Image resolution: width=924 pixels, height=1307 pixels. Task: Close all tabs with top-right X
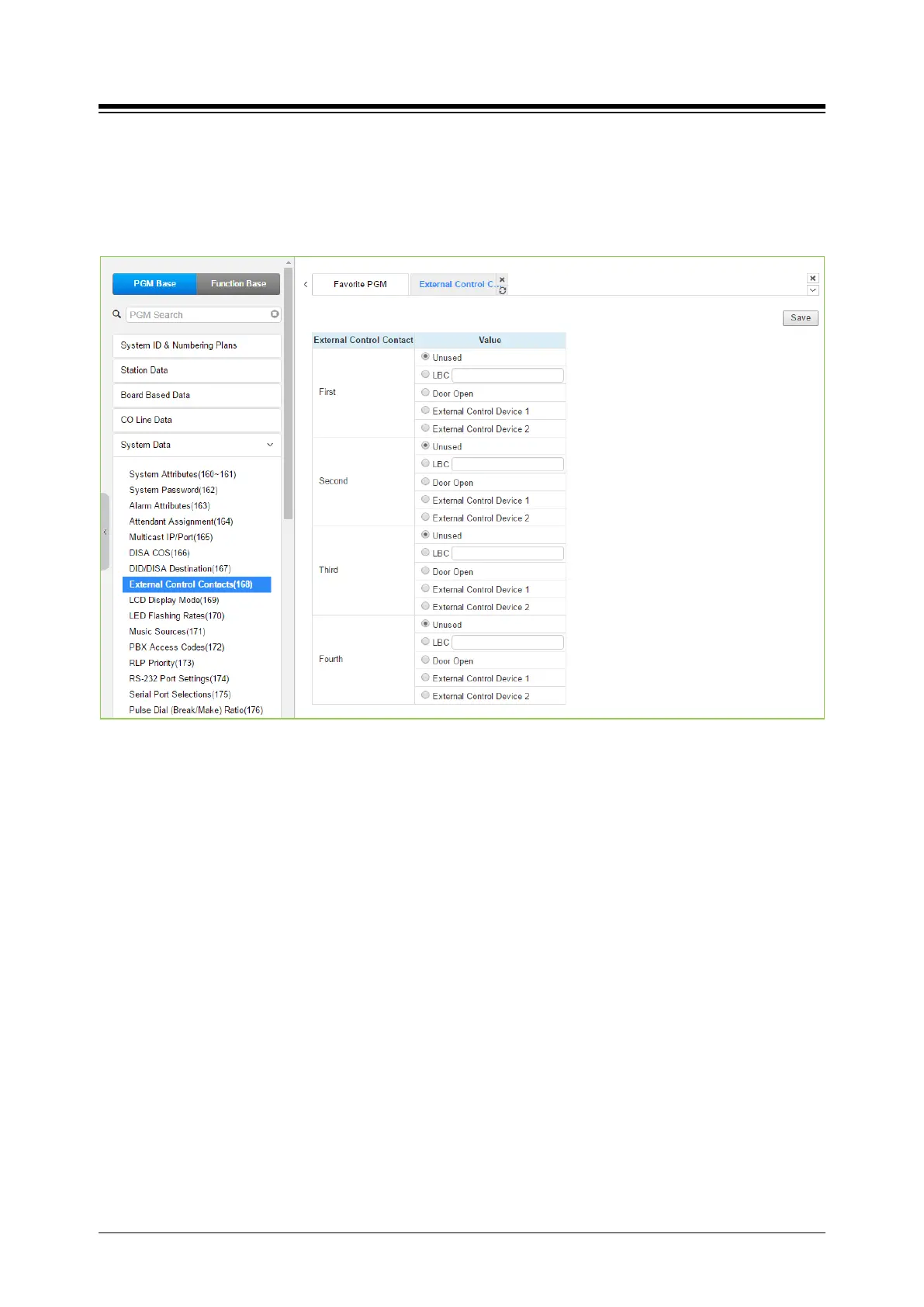pyautogui.click(x=812, y=278)
